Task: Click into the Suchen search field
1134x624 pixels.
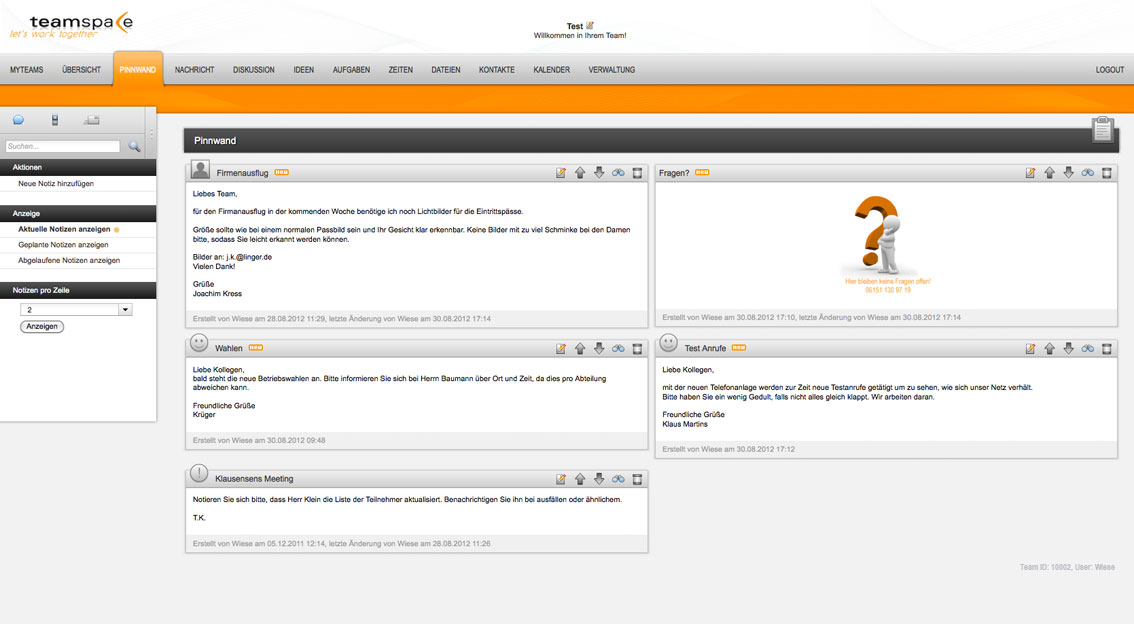Action: tap(63, 147)
